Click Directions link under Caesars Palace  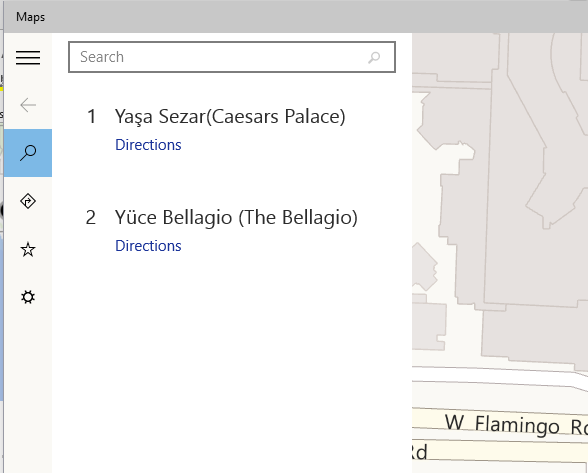click(148, 145)
